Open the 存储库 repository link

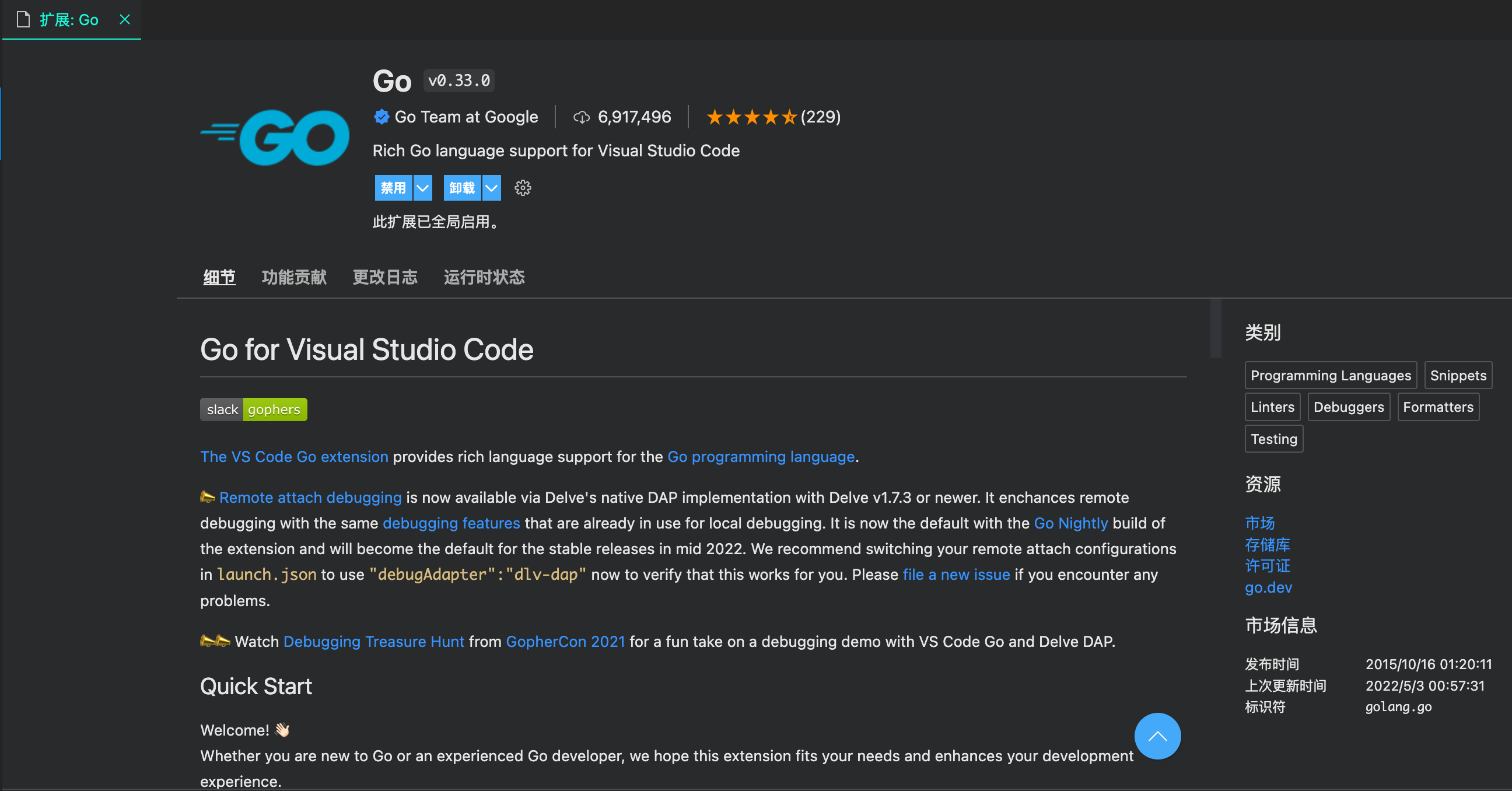coord(1267,545)
